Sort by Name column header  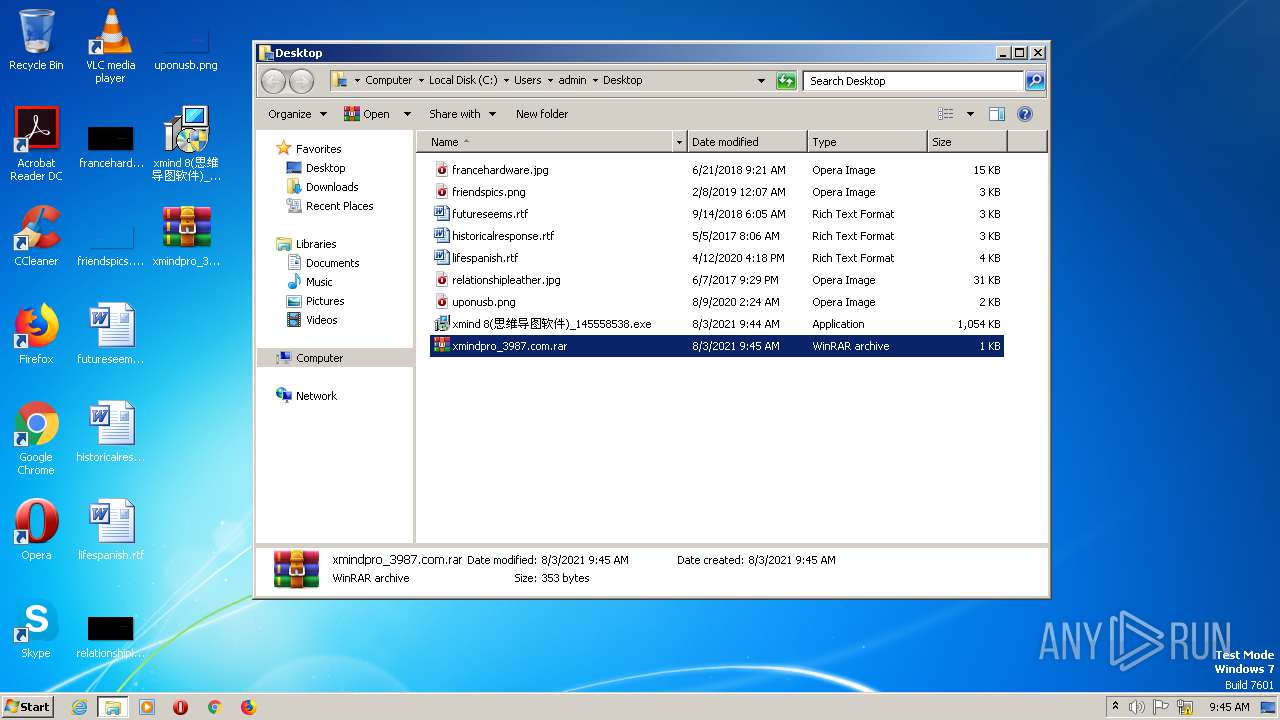[545, 142]
